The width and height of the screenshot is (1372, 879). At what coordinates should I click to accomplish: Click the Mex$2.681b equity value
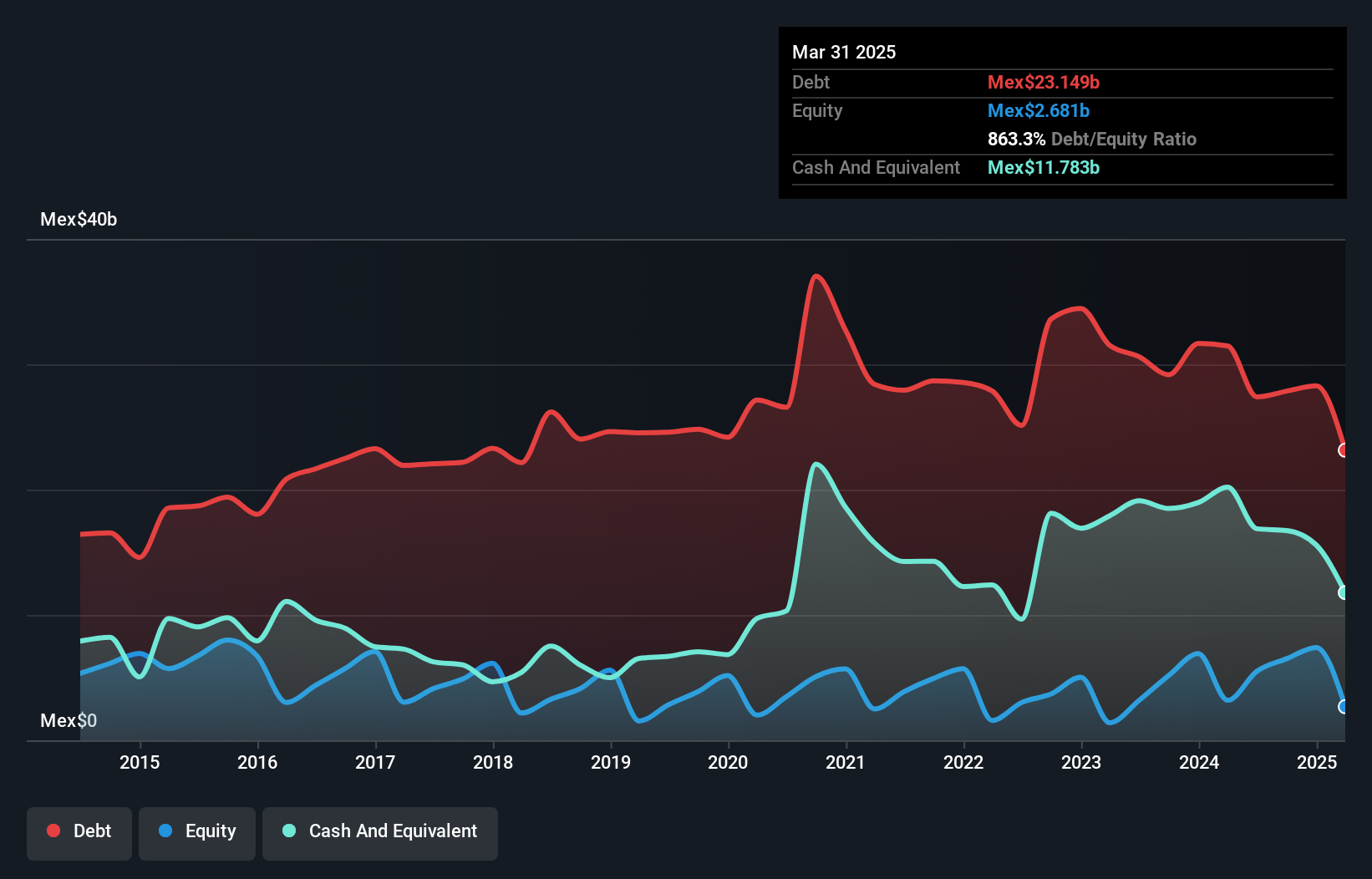(1039, 110)
